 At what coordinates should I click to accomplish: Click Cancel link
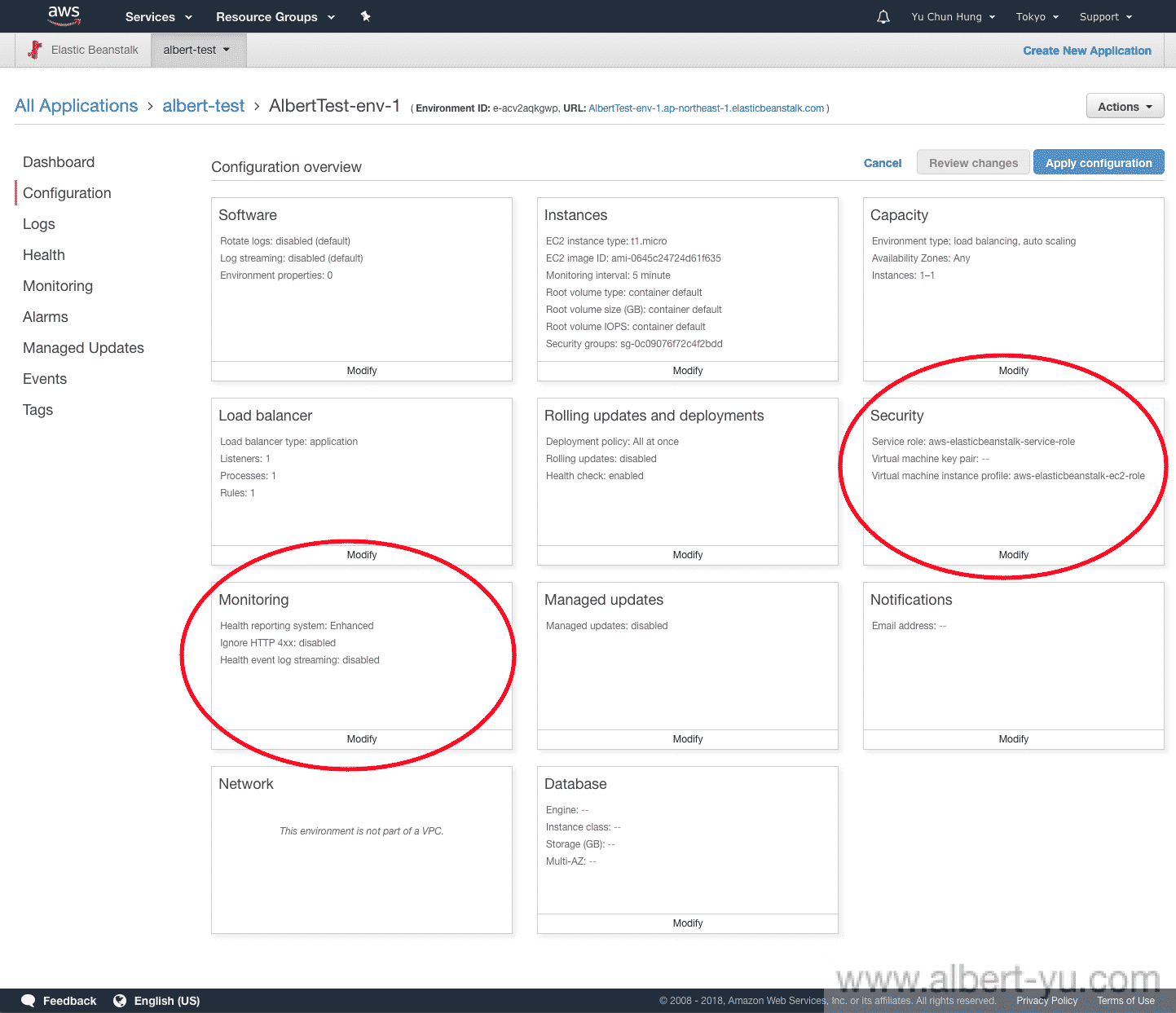click(x=883, y=163)
